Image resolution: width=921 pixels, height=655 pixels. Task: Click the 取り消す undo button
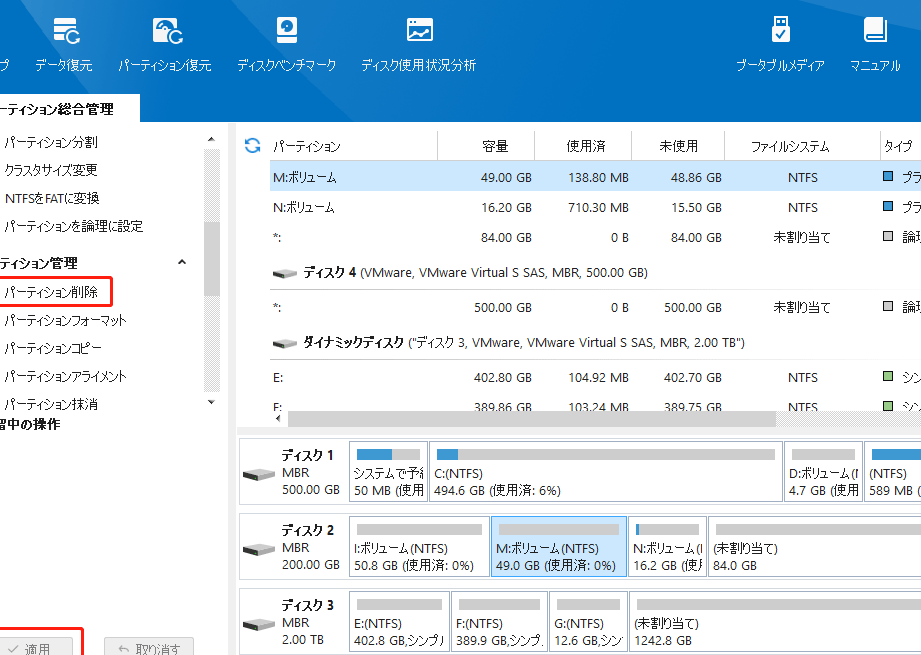pos(149,648)
